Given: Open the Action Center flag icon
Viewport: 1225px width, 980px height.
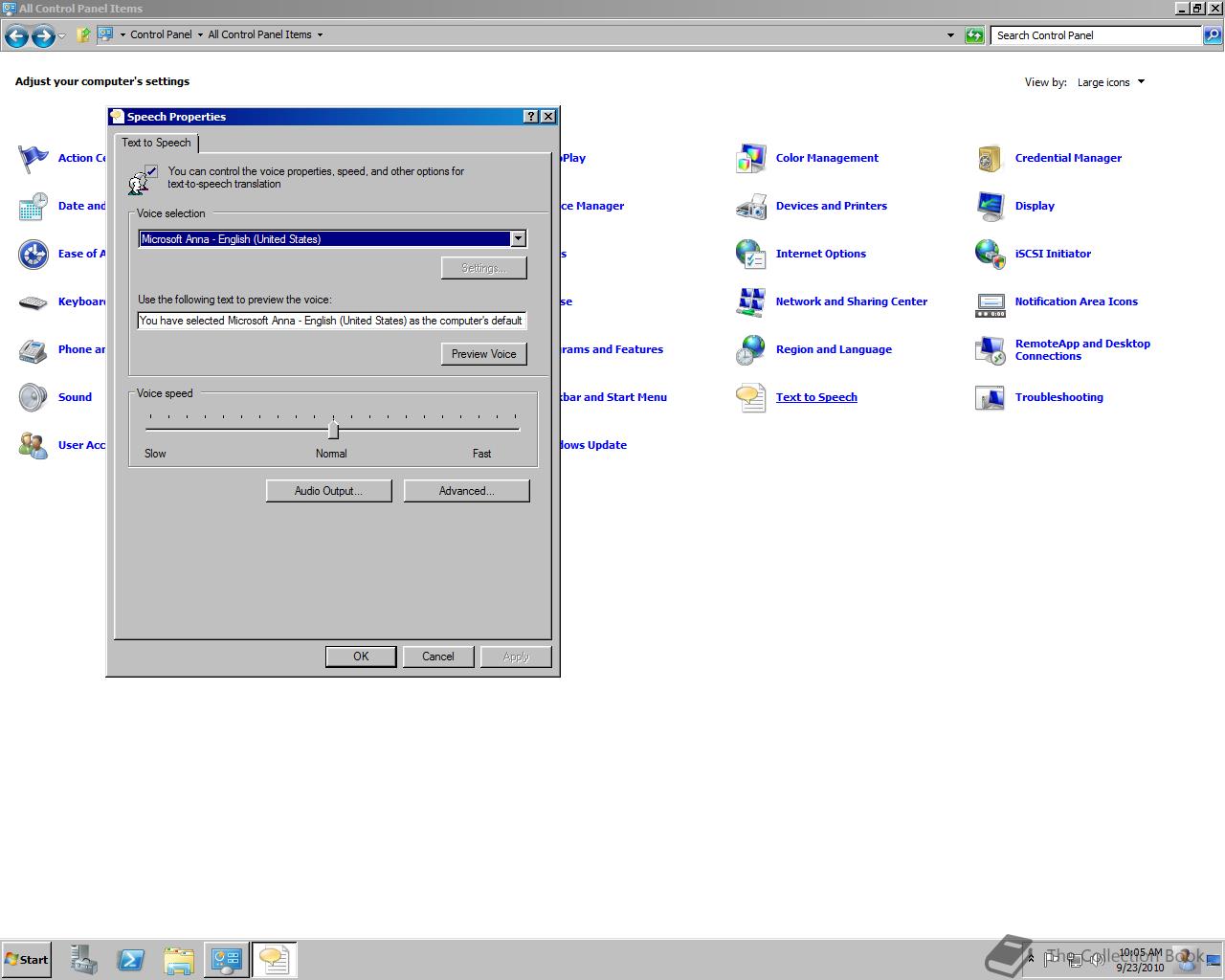Looking at the screenshot, I should 33,159.
